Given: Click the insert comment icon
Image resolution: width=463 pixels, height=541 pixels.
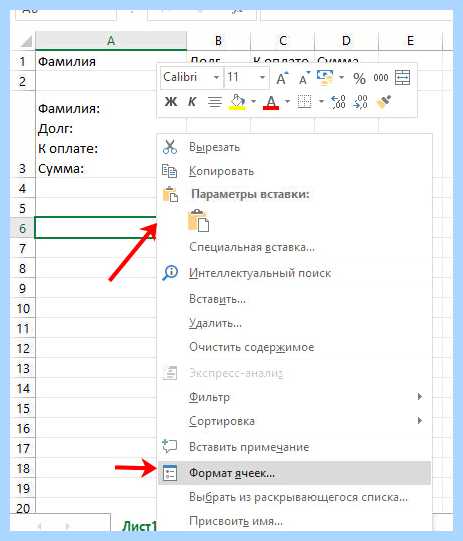Looking at the screenshot, I should 169,446.
